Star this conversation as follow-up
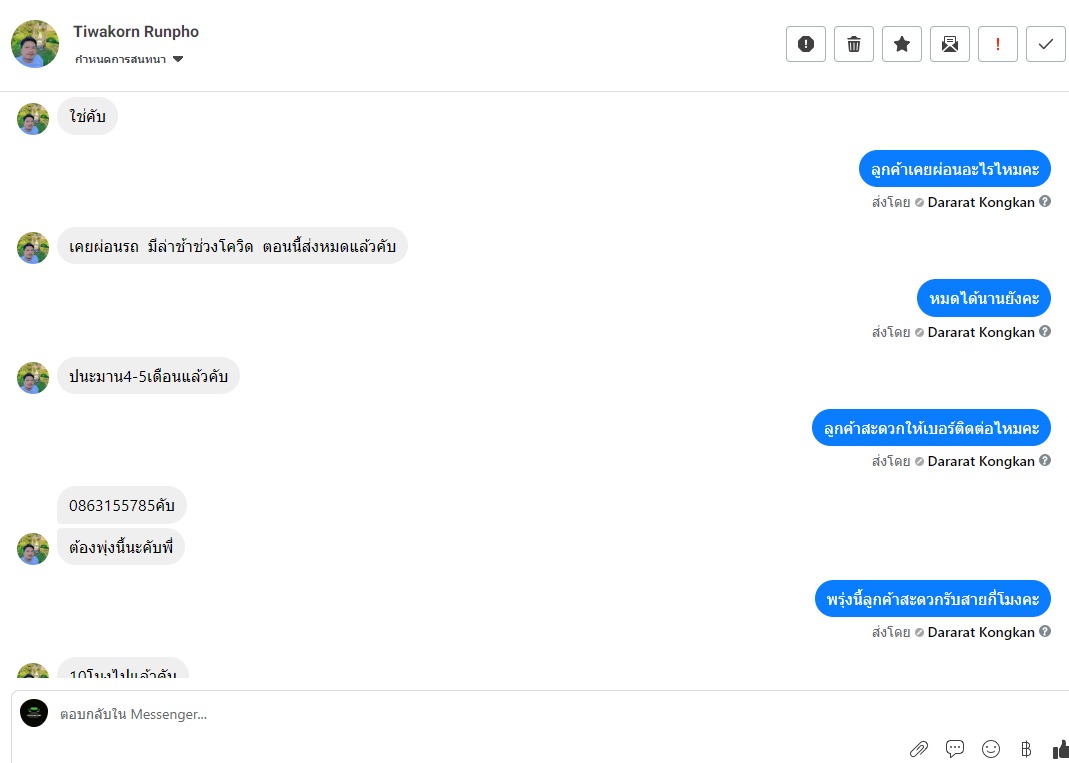The image size is (1069, 763). [x=902, y=44]
